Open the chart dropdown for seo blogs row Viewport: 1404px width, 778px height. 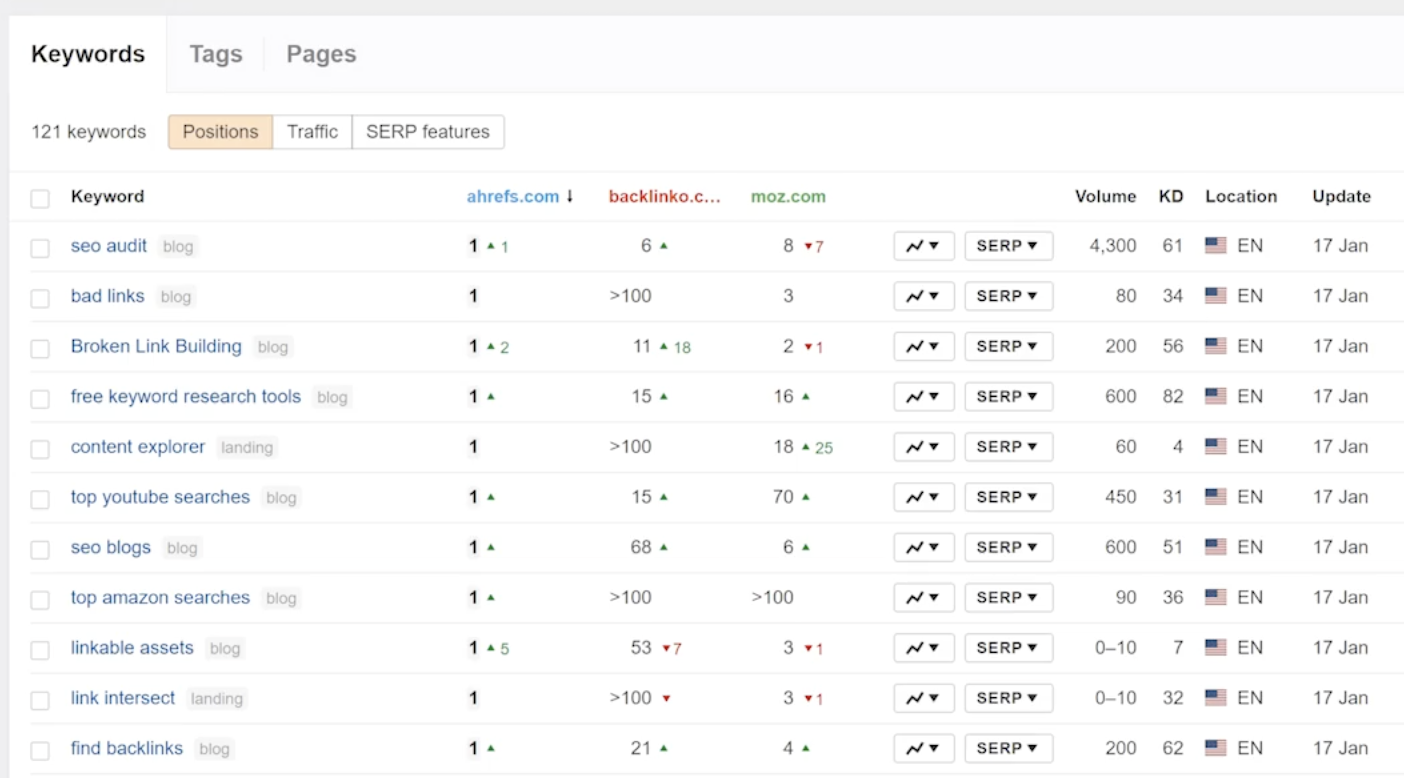924,547
